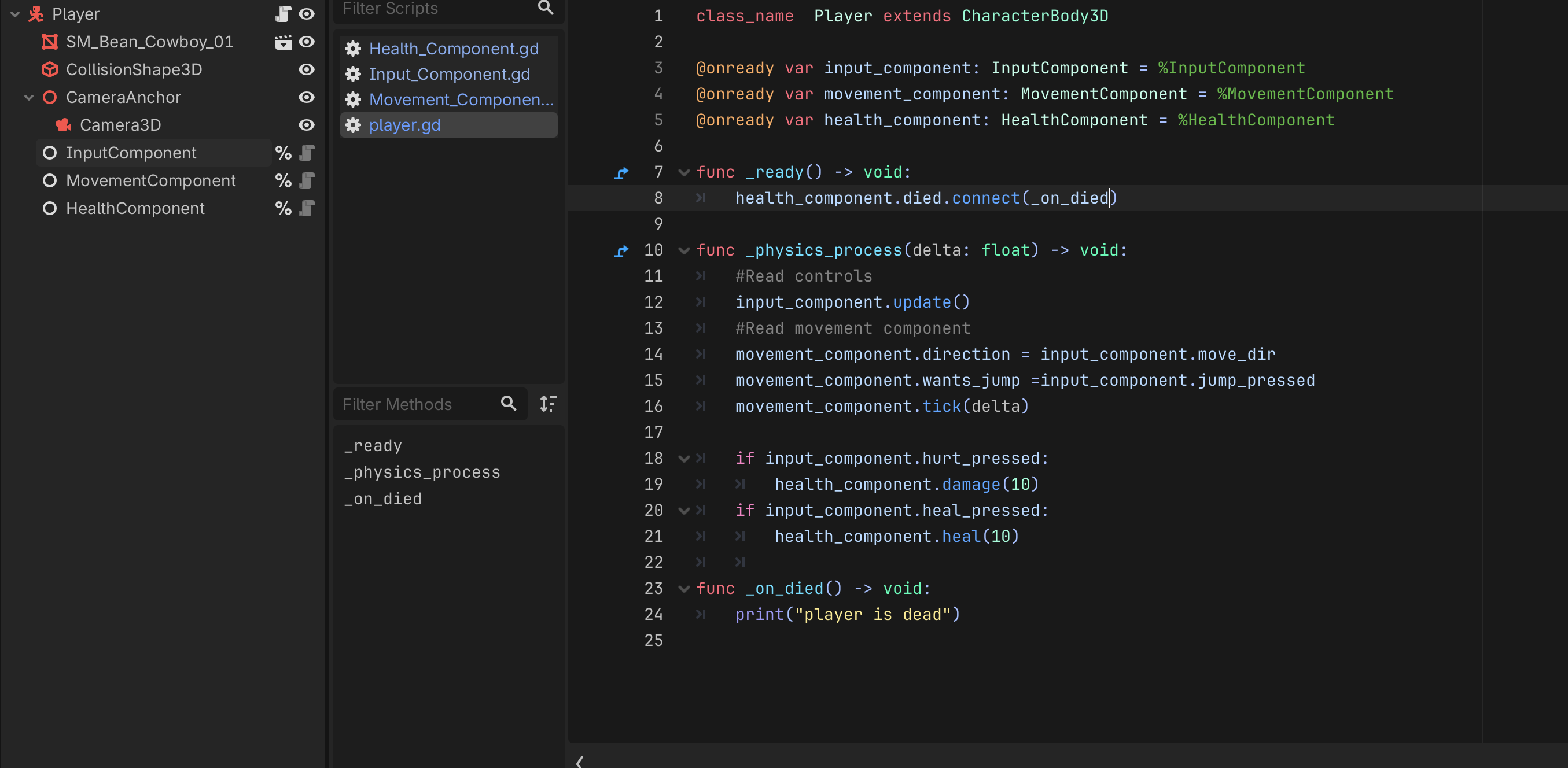
Task: Open the HealthComponent script icon
Action: (307, 209)
